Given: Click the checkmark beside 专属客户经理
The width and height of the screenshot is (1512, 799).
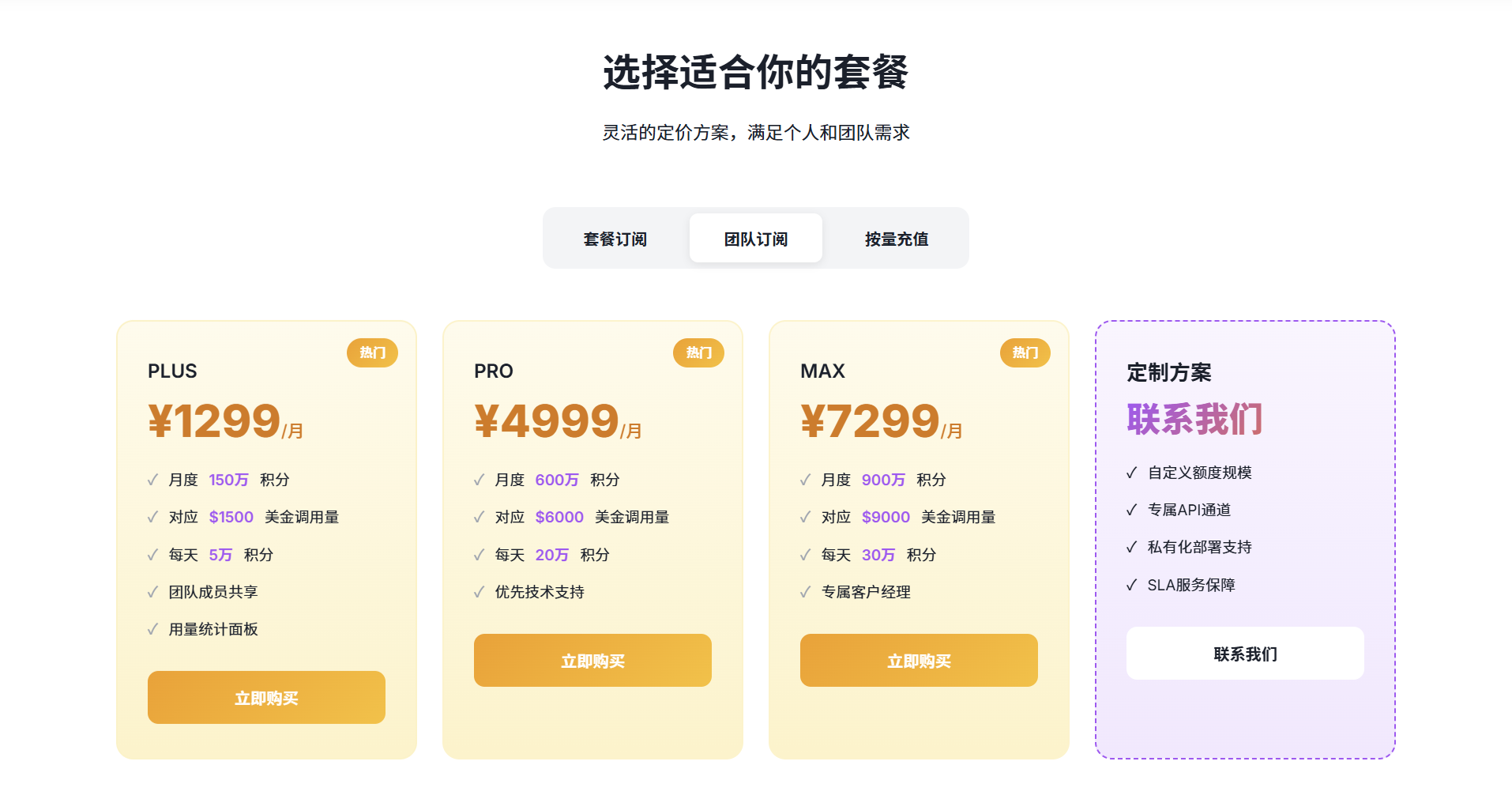Looking at the screenshot, I should [x=804, y=591].
